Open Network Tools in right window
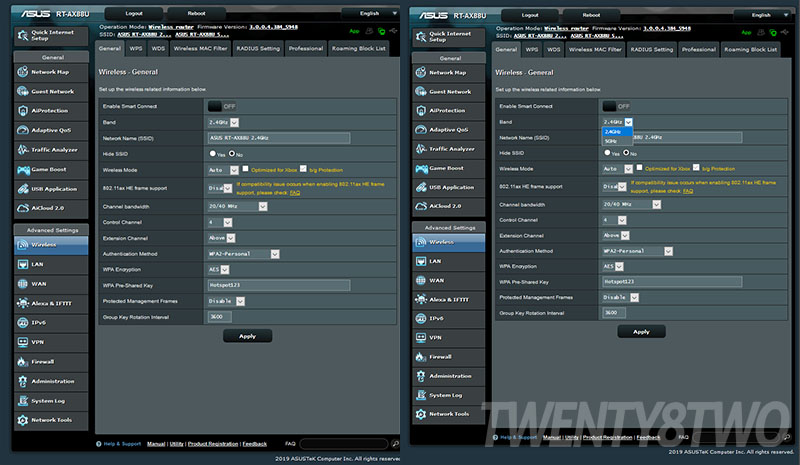Image resolution: width=800 pixels, height=465 pixels. (448, 414)
